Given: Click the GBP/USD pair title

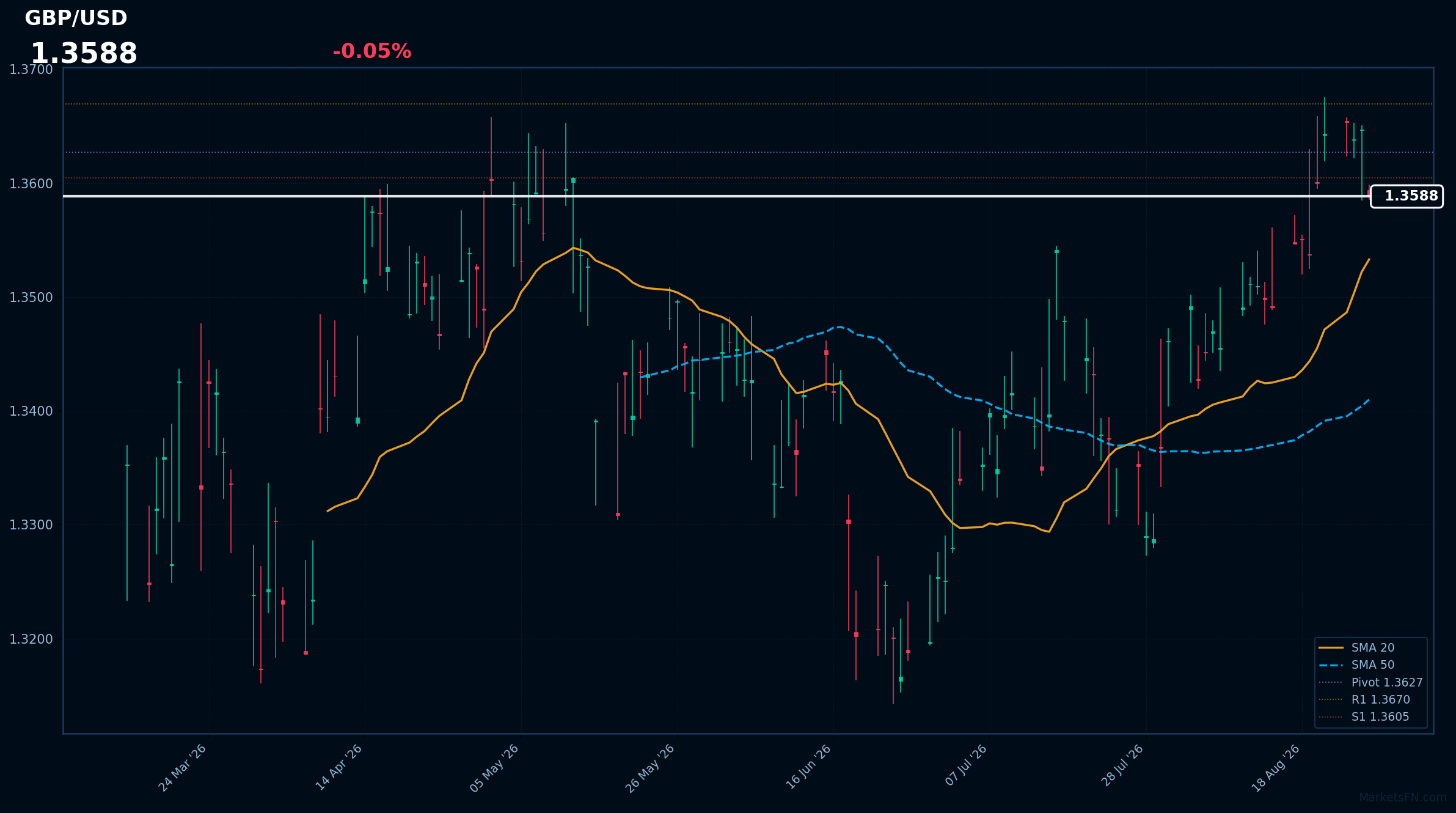Looking at the screenshot, I should click(x=76, y=18).
